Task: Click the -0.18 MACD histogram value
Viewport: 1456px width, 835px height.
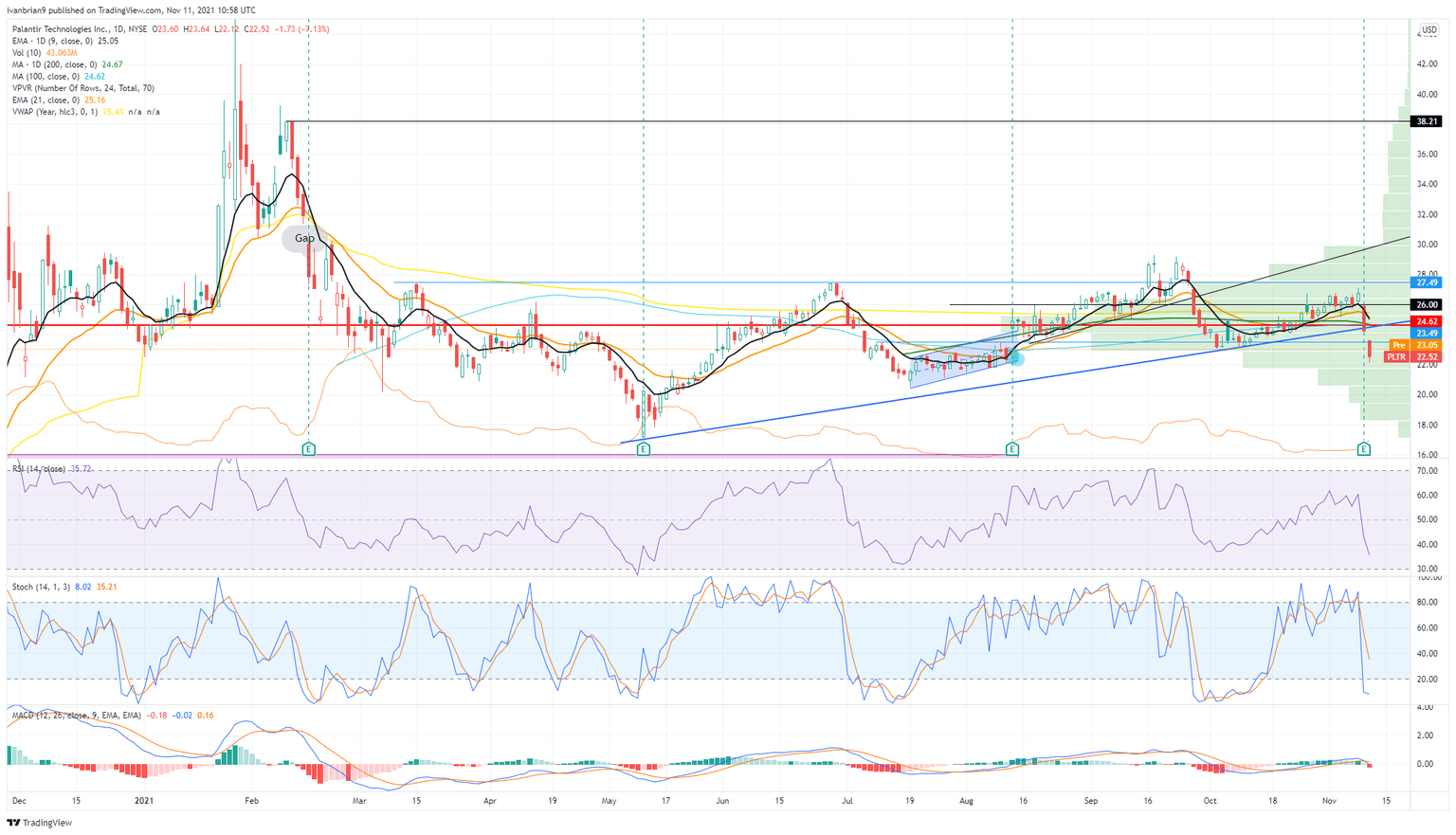Action: (x=156, y=715)
